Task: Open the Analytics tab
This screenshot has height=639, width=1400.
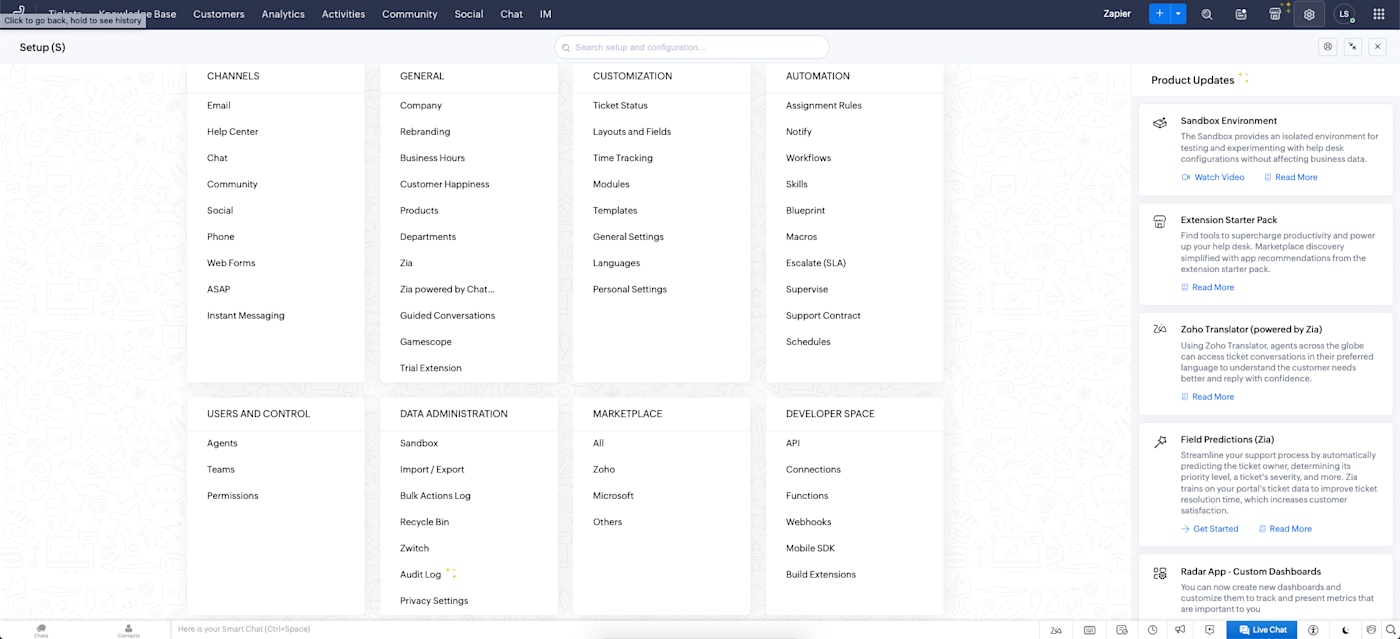Action: click(x=283, y=14)
